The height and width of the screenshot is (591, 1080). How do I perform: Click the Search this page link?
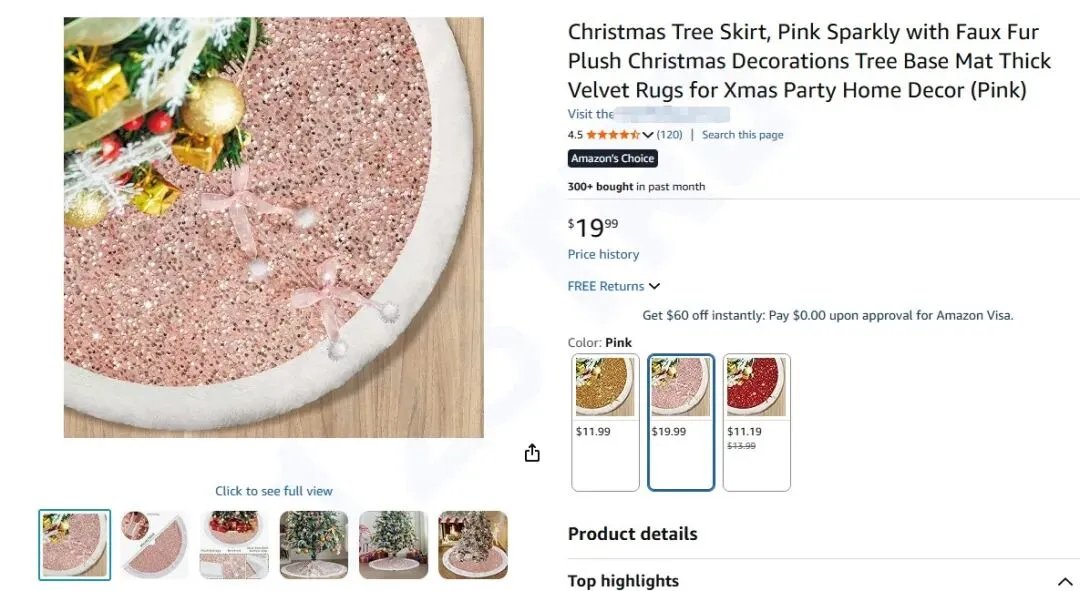tap(742, 135)
